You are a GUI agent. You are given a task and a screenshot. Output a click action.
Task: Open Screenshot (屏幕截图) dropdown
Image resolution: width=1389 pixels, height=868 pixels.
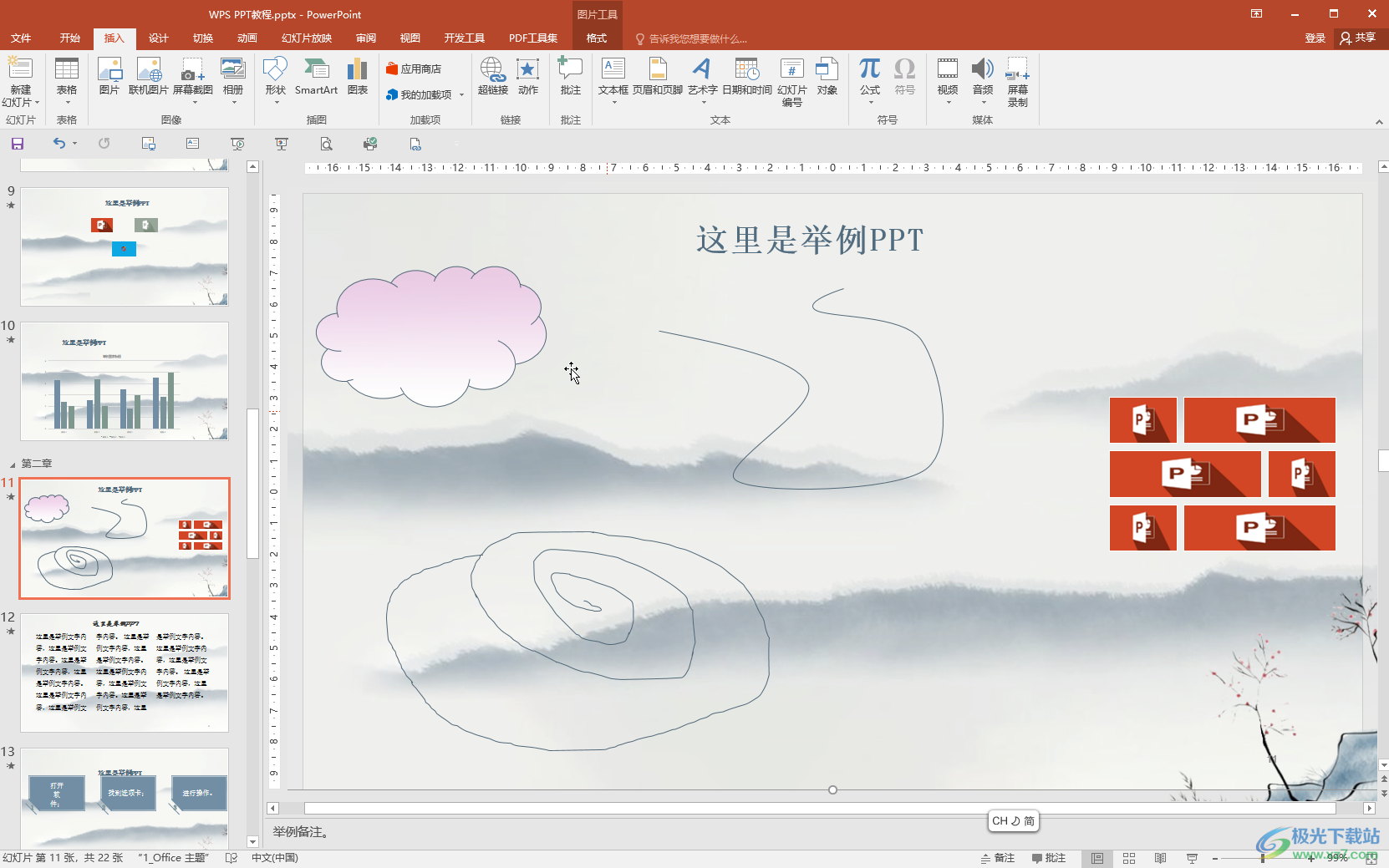point(194,102)
